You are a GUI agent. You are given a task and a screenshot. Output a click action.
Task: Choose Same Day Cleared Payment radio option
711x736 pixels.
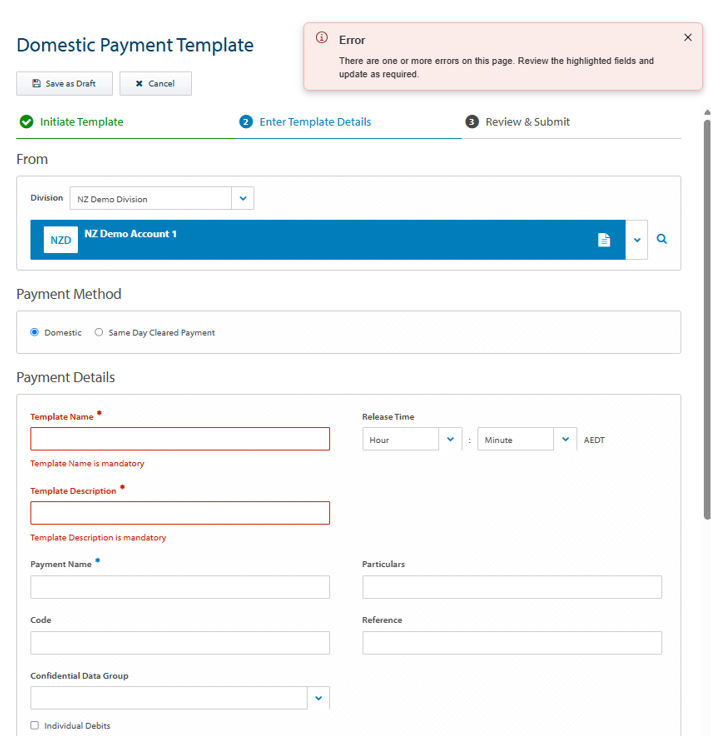[99, 332]
